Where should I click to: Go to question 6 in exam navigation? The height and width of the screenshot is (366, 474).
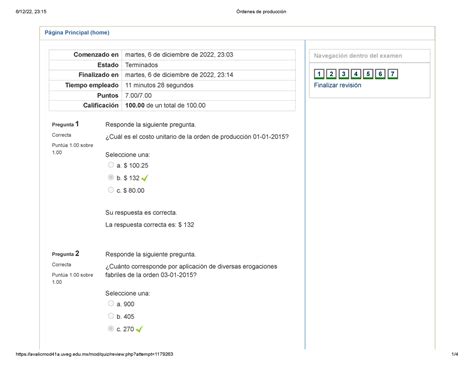[x=380, y=74]
